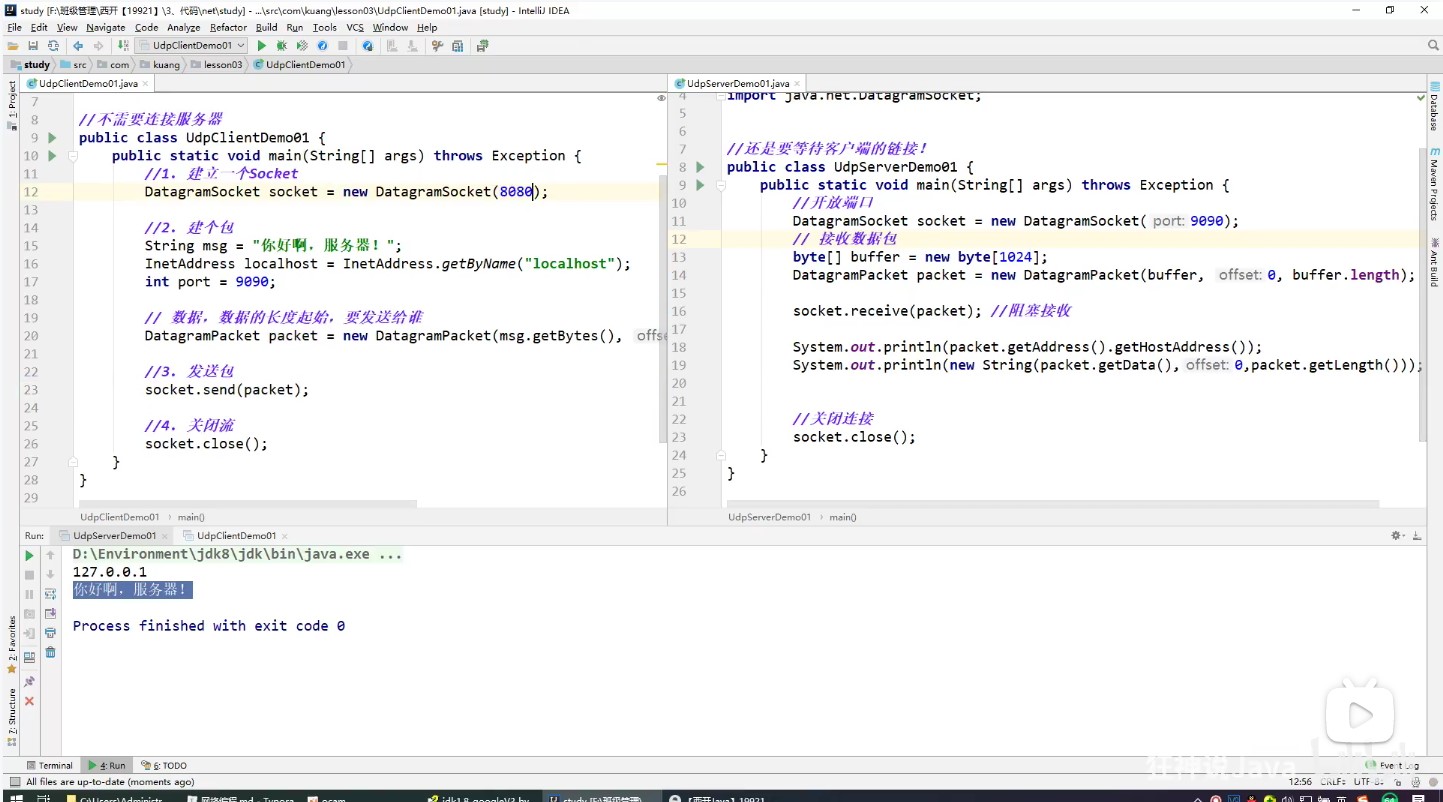Click the grey Stop square in the toolbar
The height and width of the screenshot is (802, 1443).
point(343,46)
